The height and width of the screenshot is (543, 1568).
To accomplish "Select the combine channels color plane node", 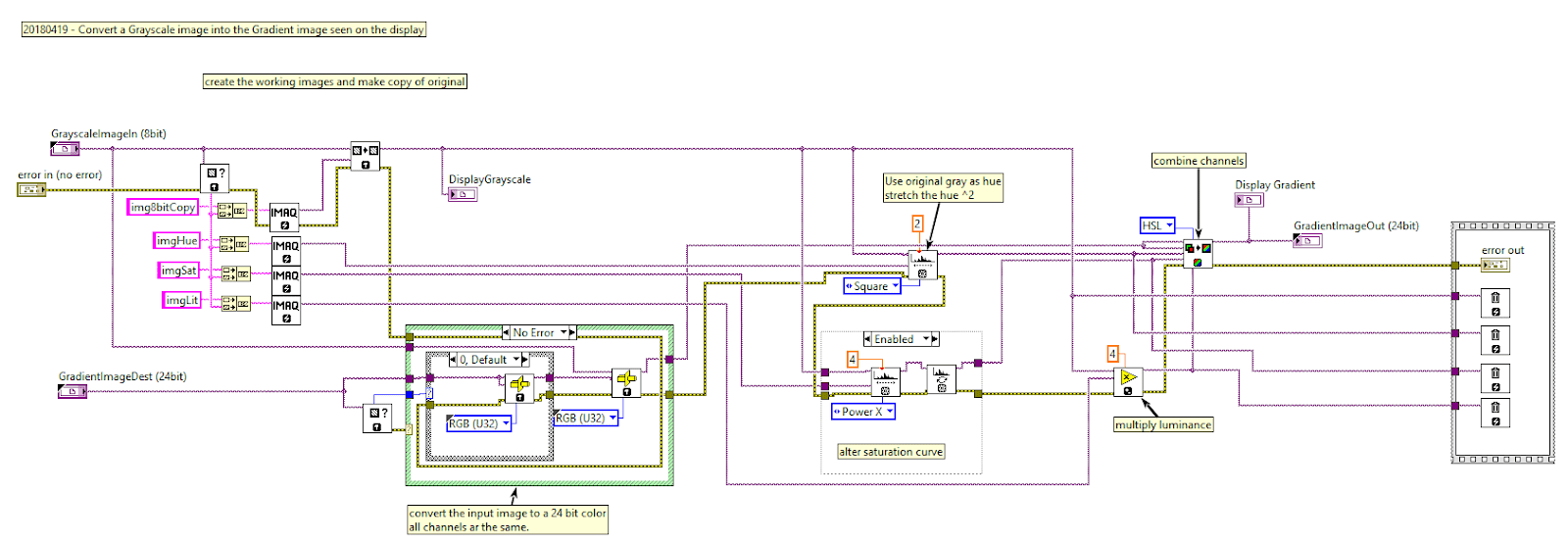I will click(1198, 254).
